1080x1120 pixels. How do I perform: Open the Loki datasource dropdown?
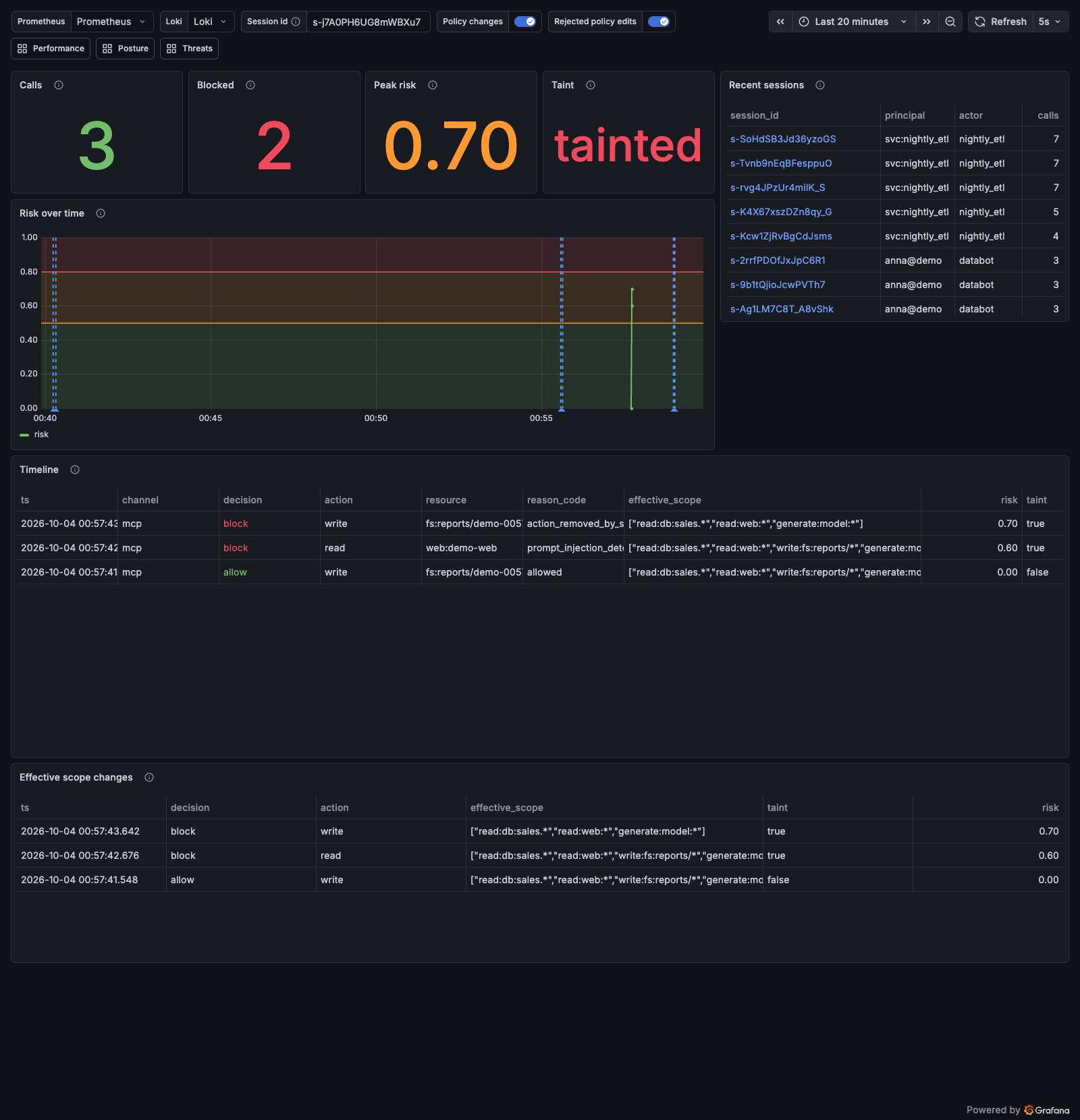coord(211,22)
